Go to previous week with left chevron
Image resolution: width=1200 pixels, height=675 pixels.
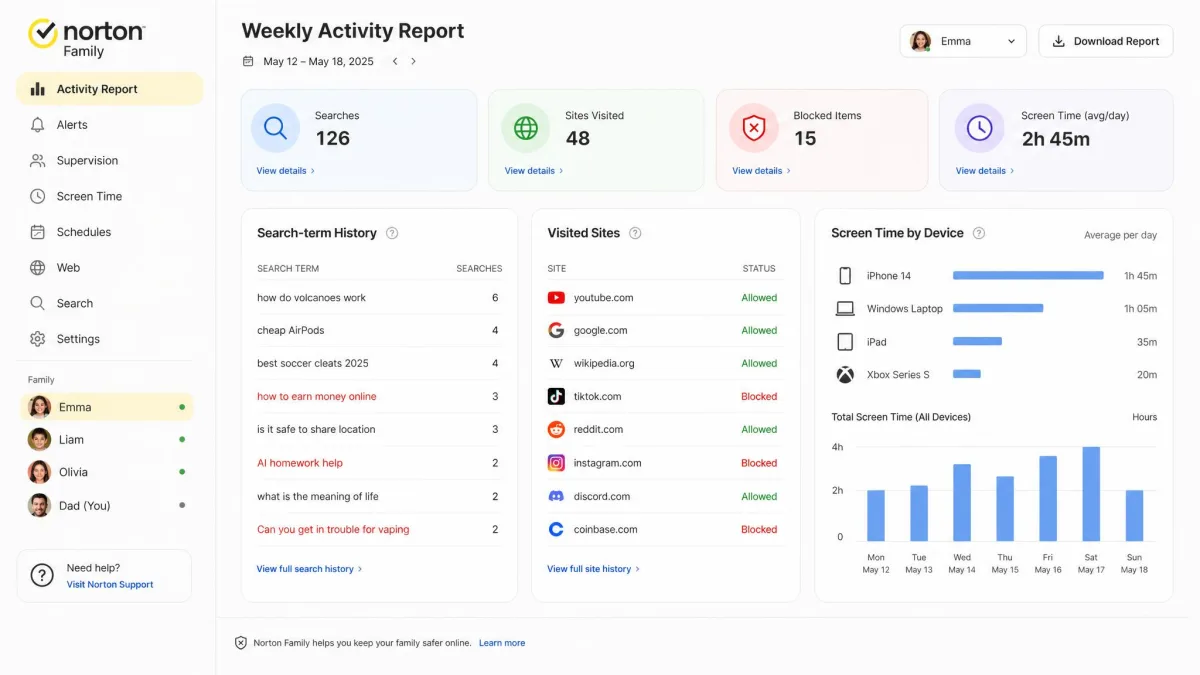[x=395, y=61]
